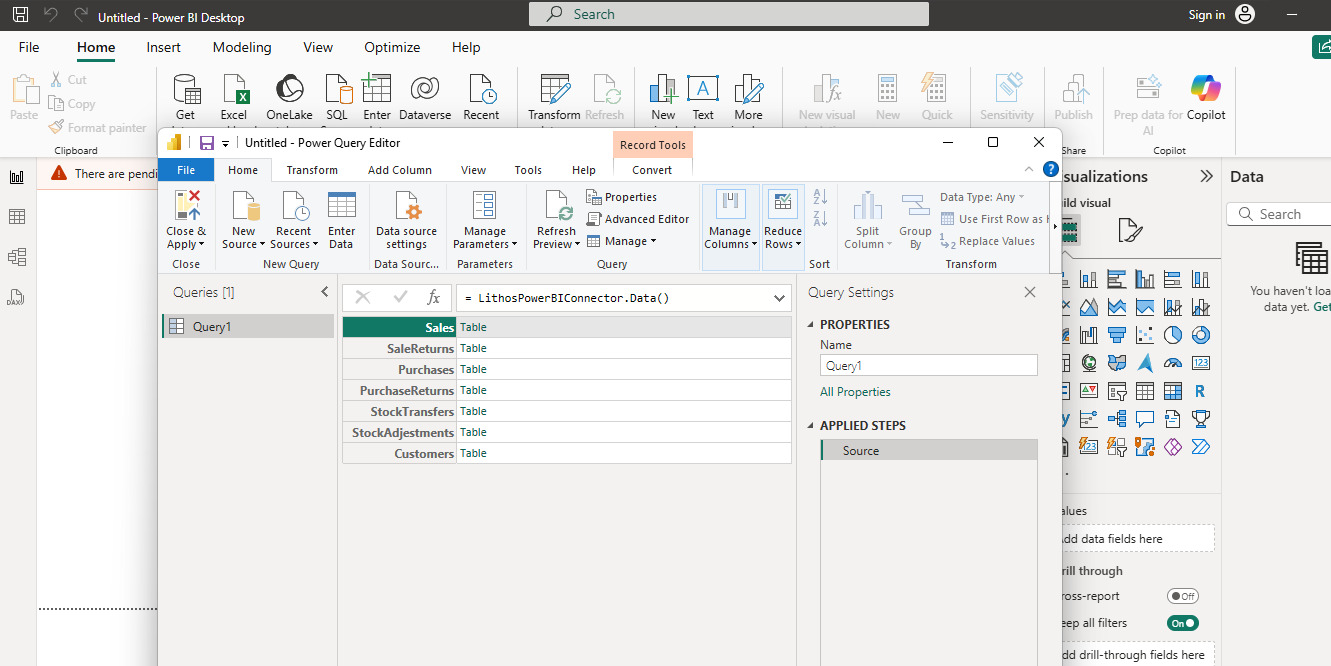Open the Format visual tab icon
The width and height of the screenshot is (1331, 666).
(1130, 231)
